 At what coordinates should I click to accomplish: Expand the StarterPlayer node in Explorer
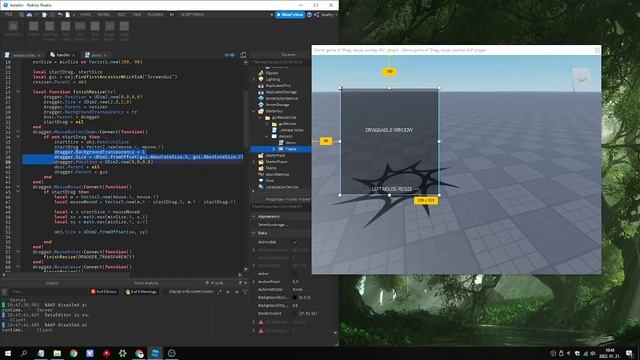coord(253,162)
